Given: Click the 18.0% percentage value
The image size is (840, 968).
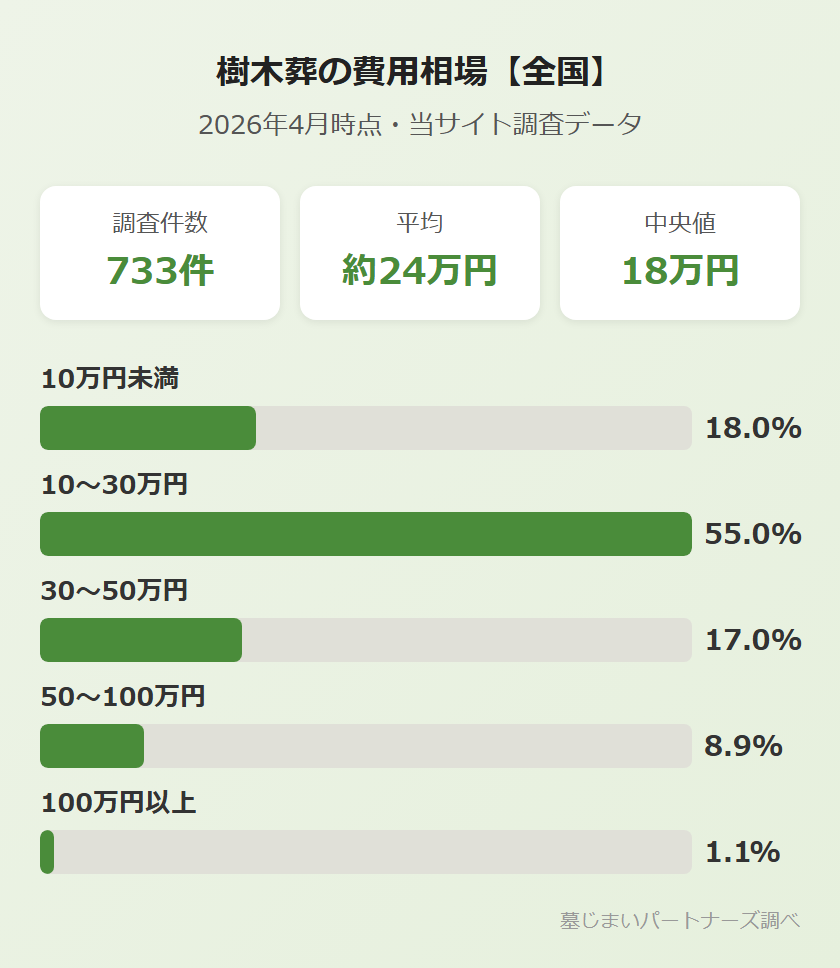Looking at the screenshot, I should pos(753,428).
